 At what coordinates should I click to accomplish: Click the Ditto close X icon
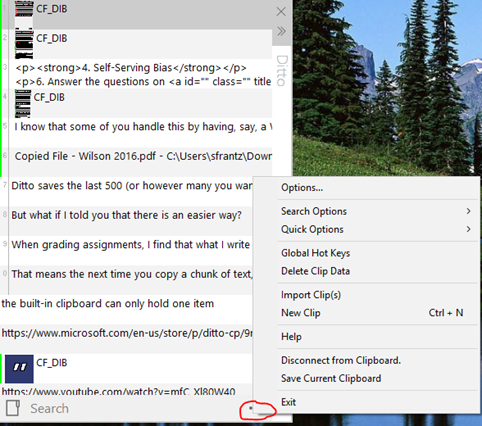click(x=281, y=12)
